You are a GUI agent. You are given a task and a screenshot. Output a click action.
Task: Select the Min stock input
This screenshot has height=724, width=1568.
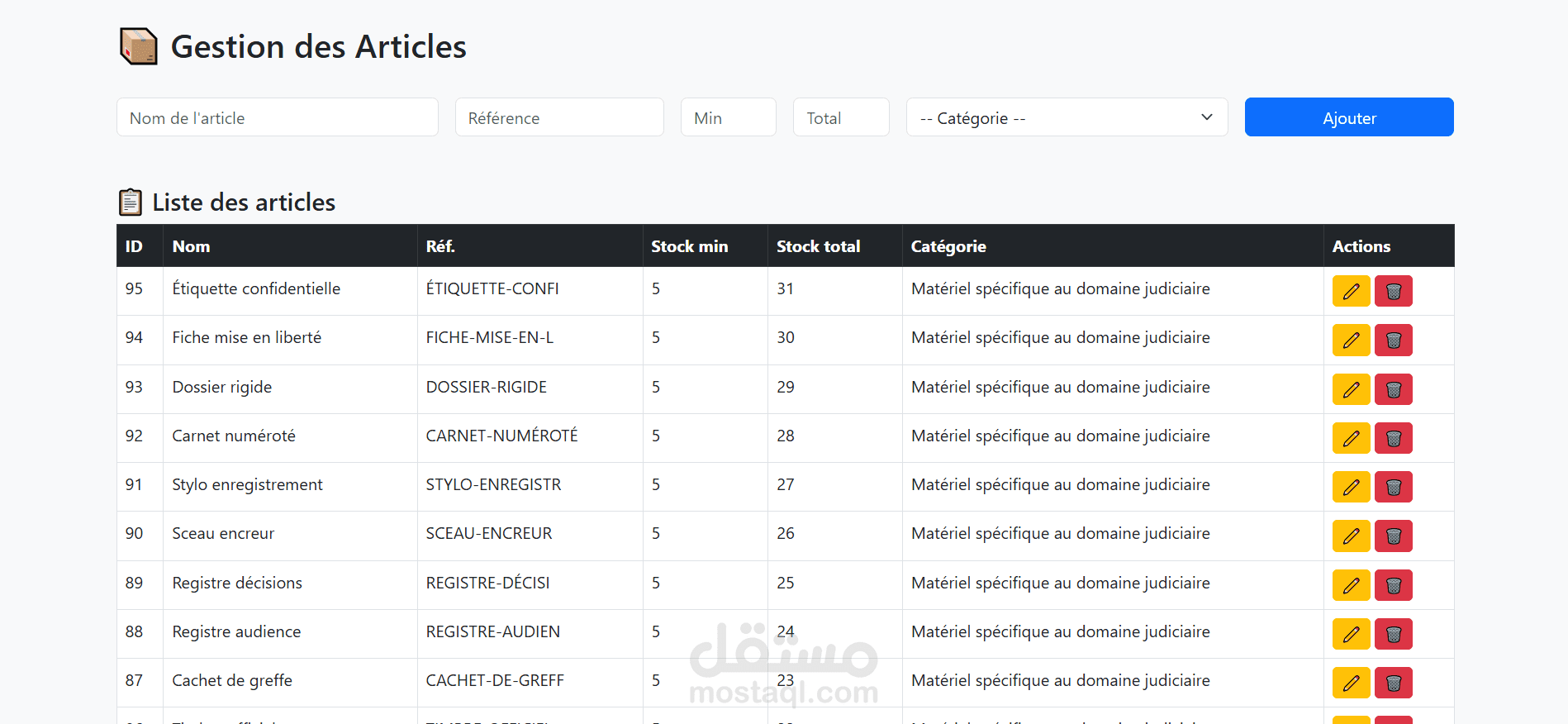pyautogui.click(x=728, y=117)
